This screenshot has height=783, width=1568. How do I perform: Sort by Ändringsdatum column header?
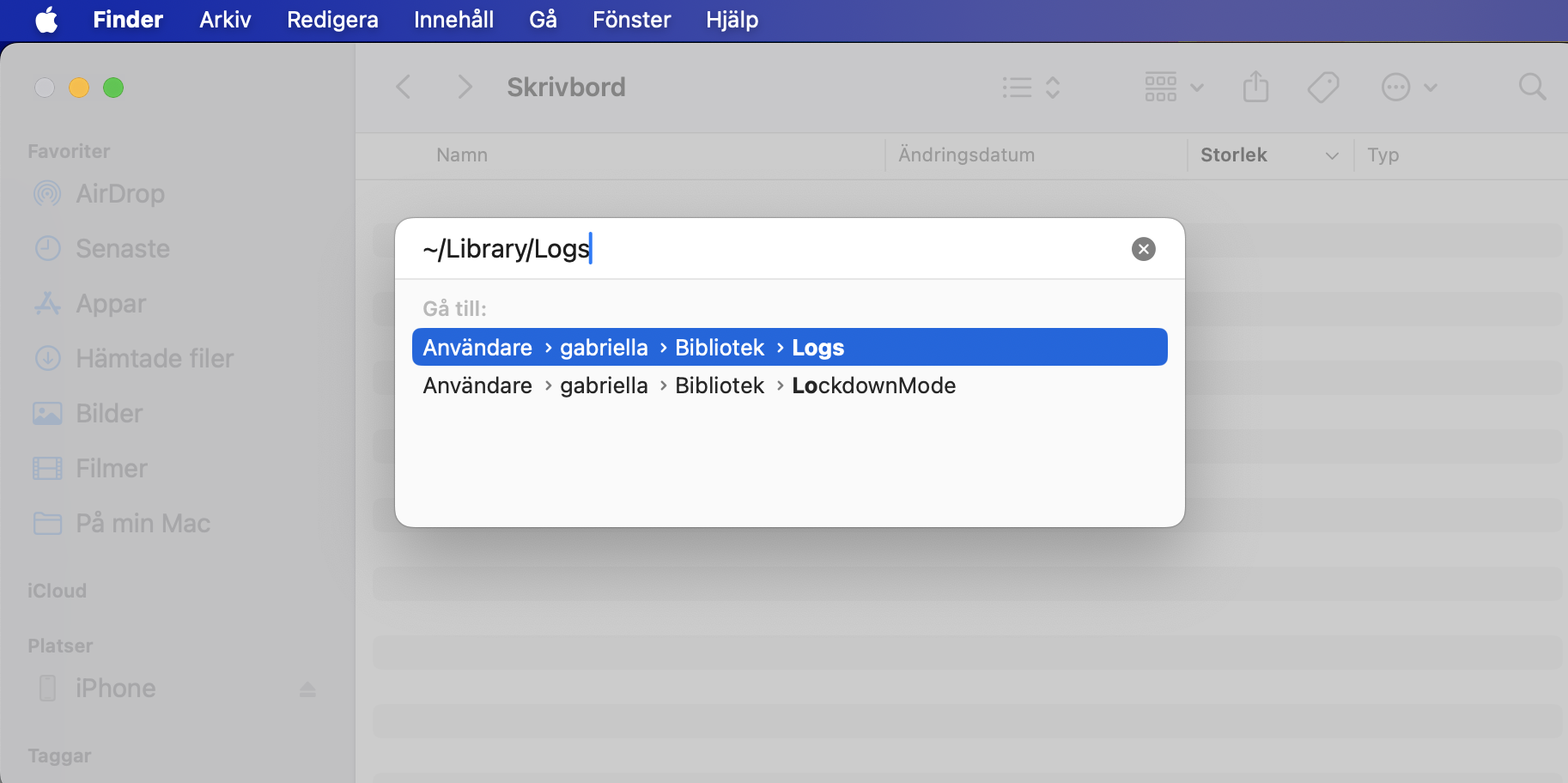click(x=966, y=155)
